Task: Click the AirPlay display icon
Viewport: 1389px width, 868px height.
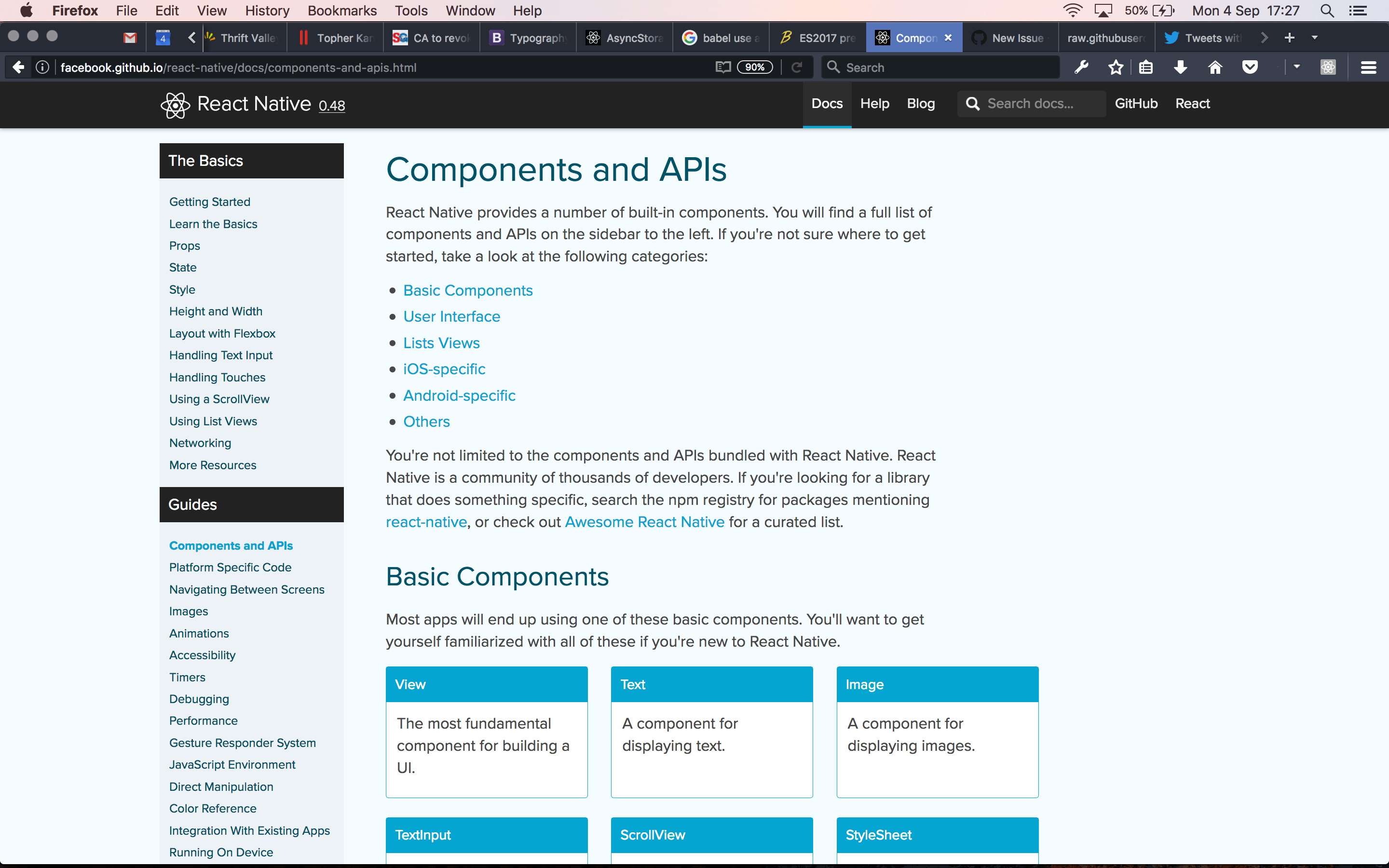Action: [1103, 10]
